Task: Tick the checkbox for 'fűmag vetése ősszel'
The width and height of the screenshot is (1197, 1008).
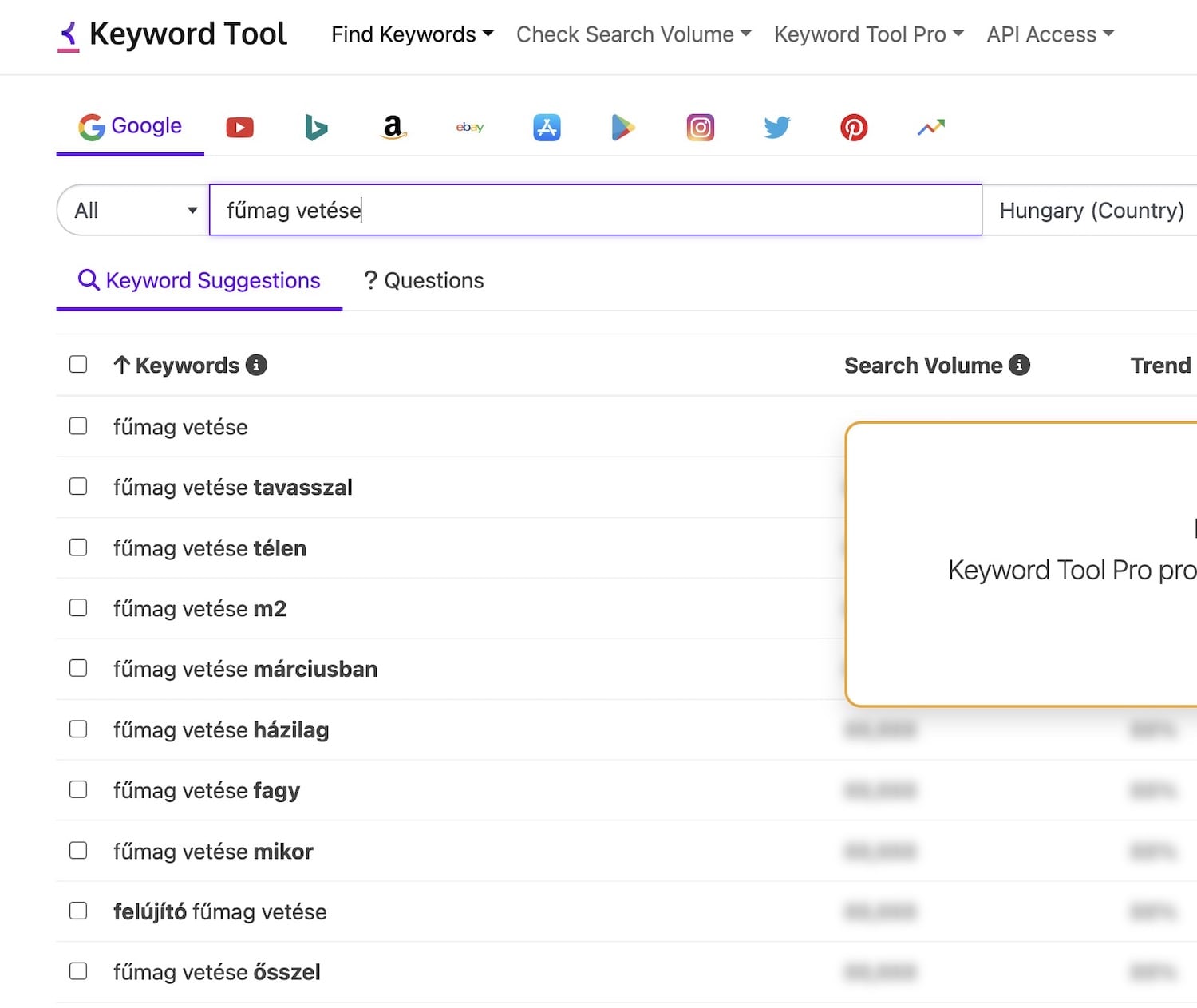Action: click(x=78, y=971)
